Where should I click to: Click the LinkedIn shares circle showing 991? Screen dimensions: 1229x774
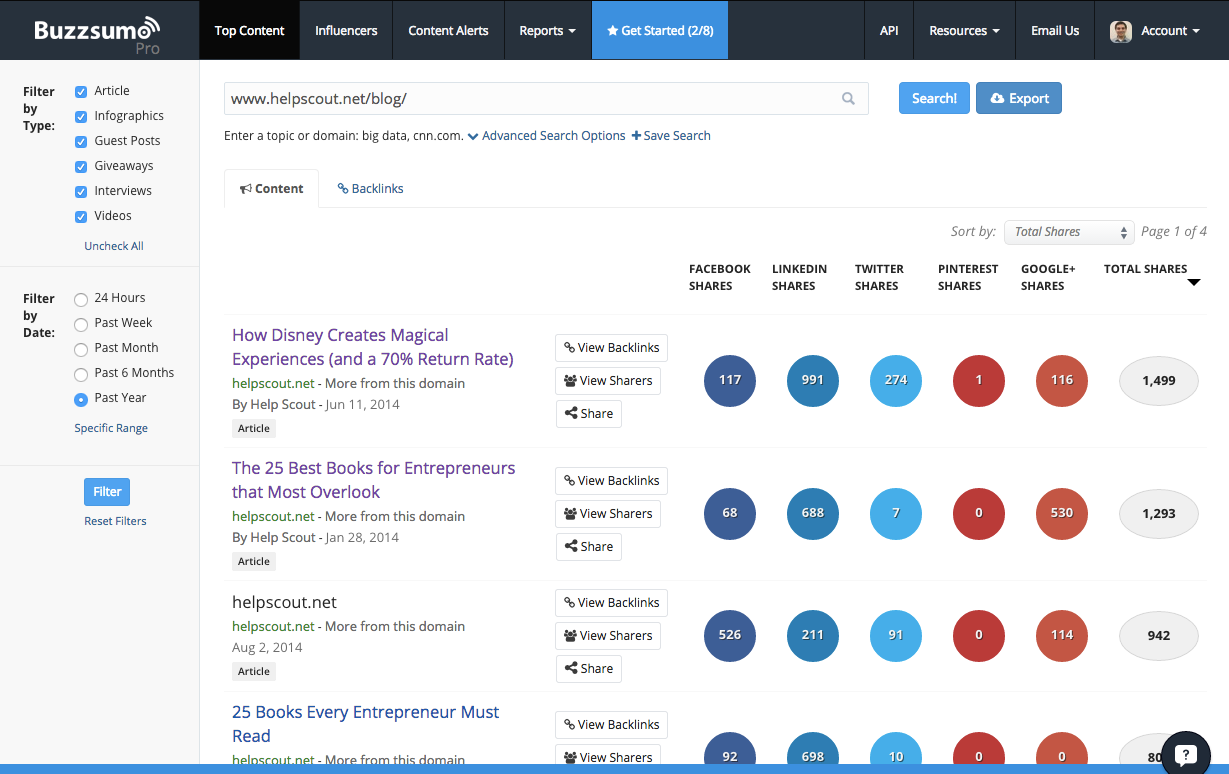tap(813, 380)
